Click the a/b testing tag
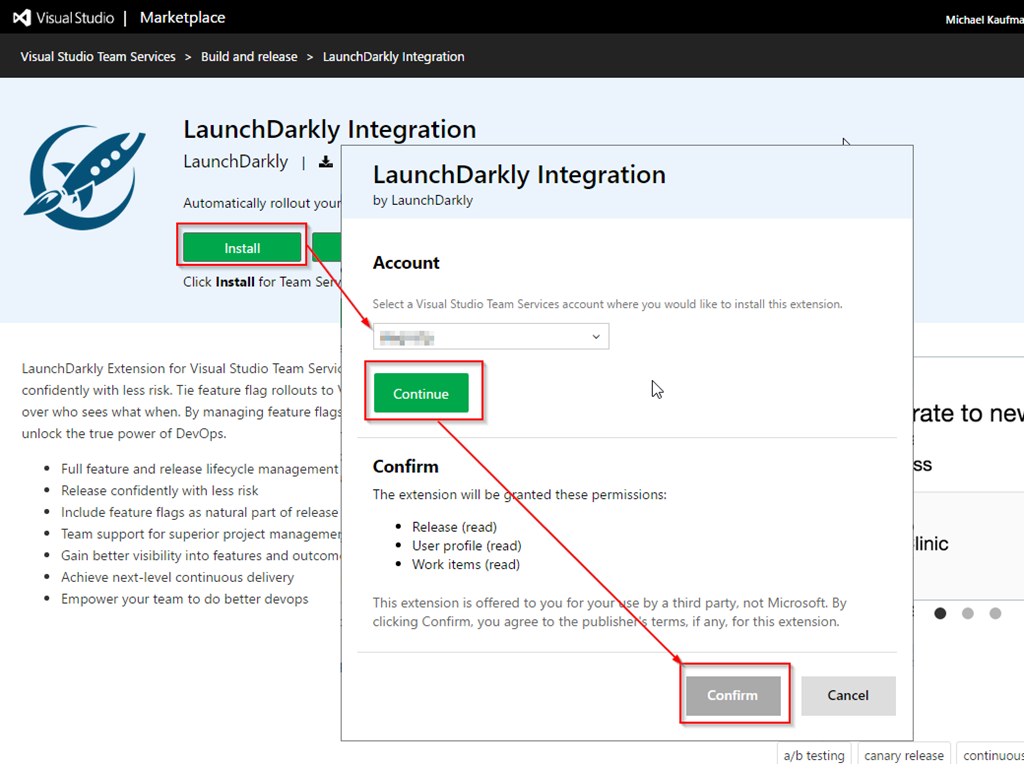The image size is (1024, 764). (814, 755)
